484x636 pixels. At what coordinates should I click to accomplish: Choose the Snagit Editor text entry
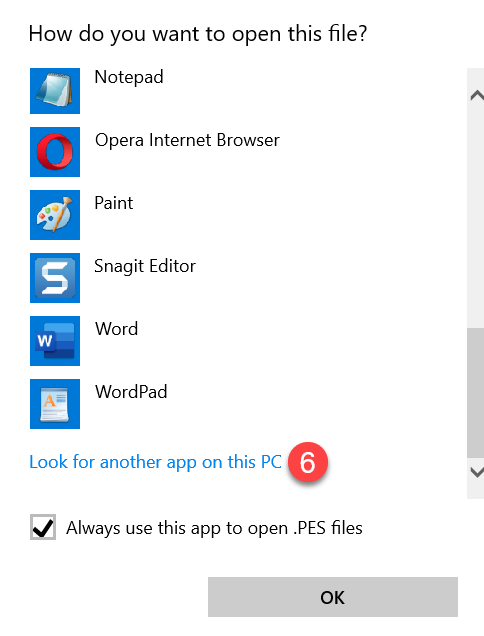[x=145, y=266]
